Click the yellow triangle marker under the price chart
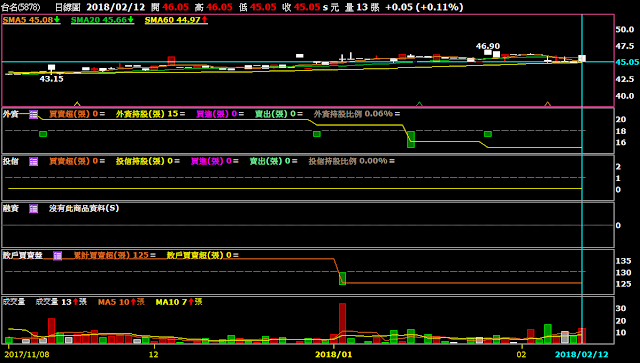Viewport: 640px width, 363px height. tap(77, 104)
